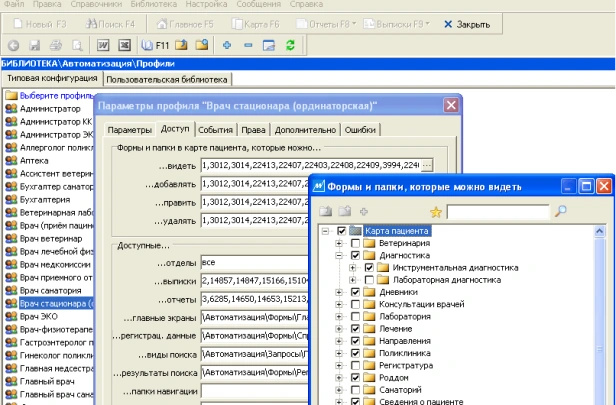Click the blue plus add icon in toolbar
Image resolution: width=616 pixels, height=405 pixels.
coord(227,45)
